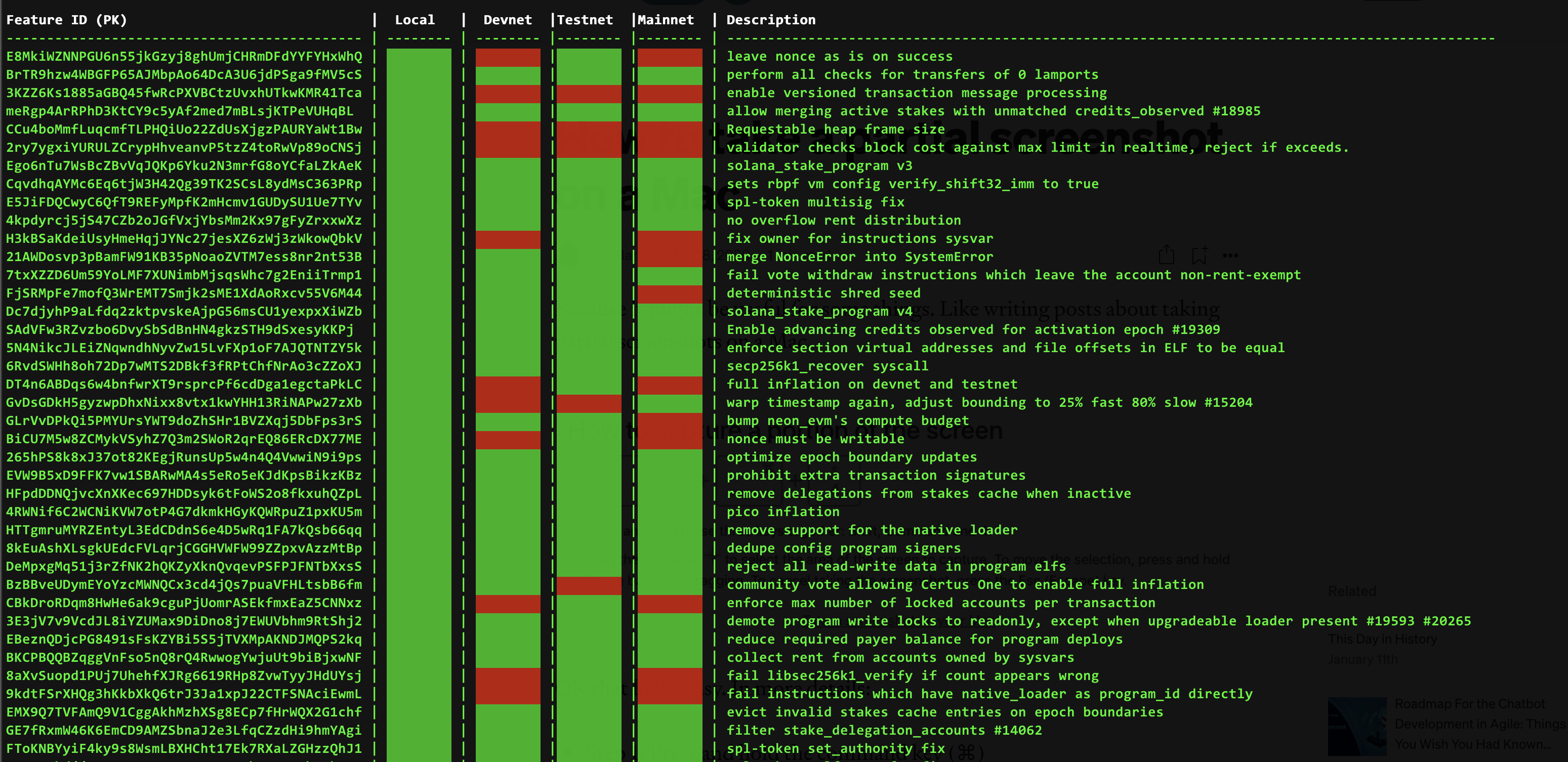The height and width of the screenshot is (762, 1568).
Task: Click description 'perform all checks for transfers of 0 lamports'
Action: tap(913, 75)
